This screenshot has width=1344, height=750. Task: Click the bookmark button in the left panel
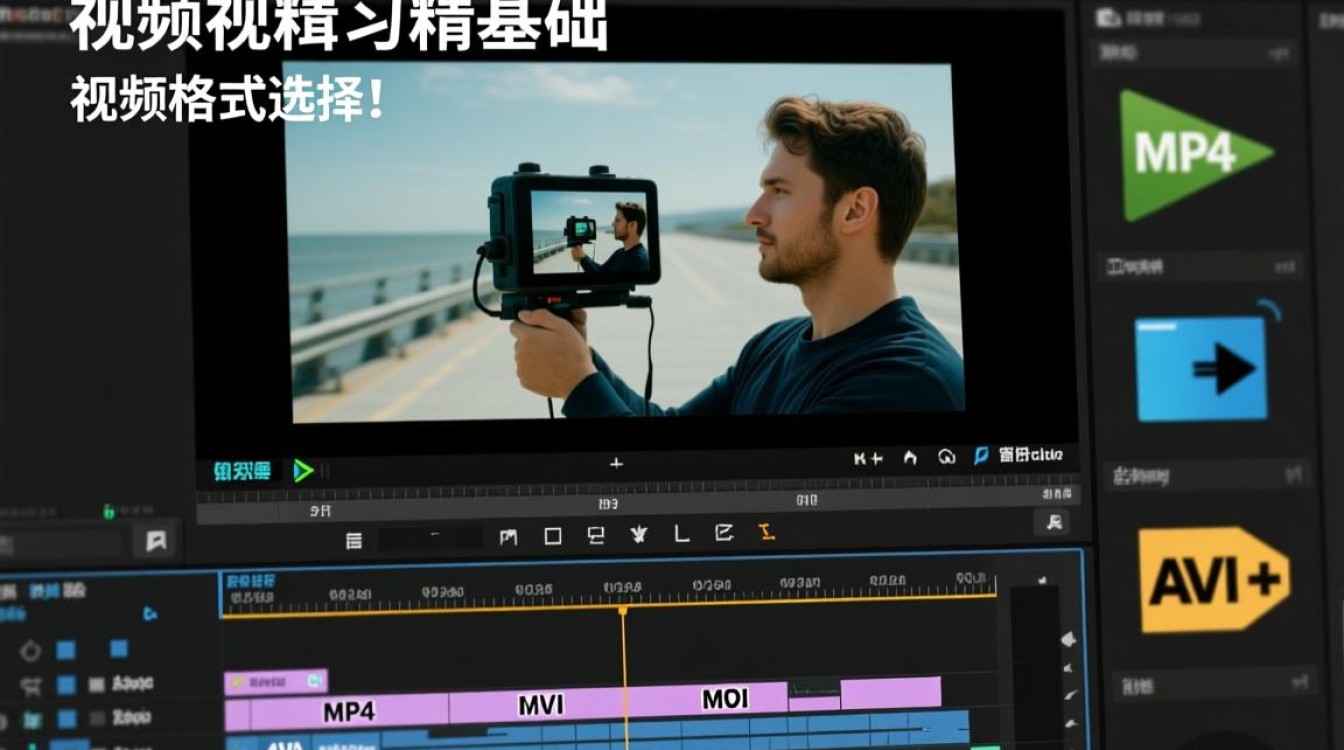pyautogui.click(x=156, y=541)
